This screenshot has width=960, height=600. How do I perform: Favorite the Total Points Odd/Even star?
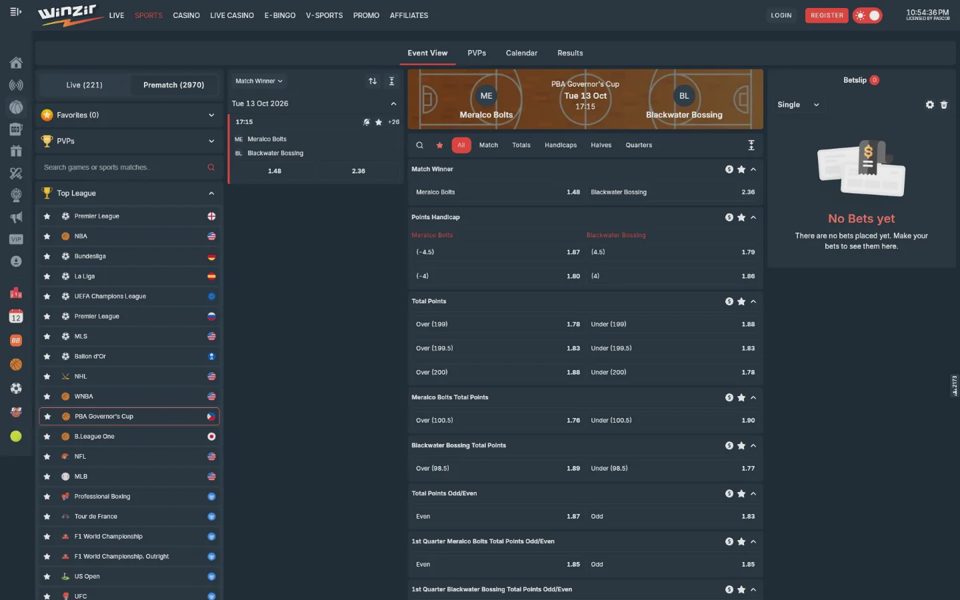(x=741, y=493)
